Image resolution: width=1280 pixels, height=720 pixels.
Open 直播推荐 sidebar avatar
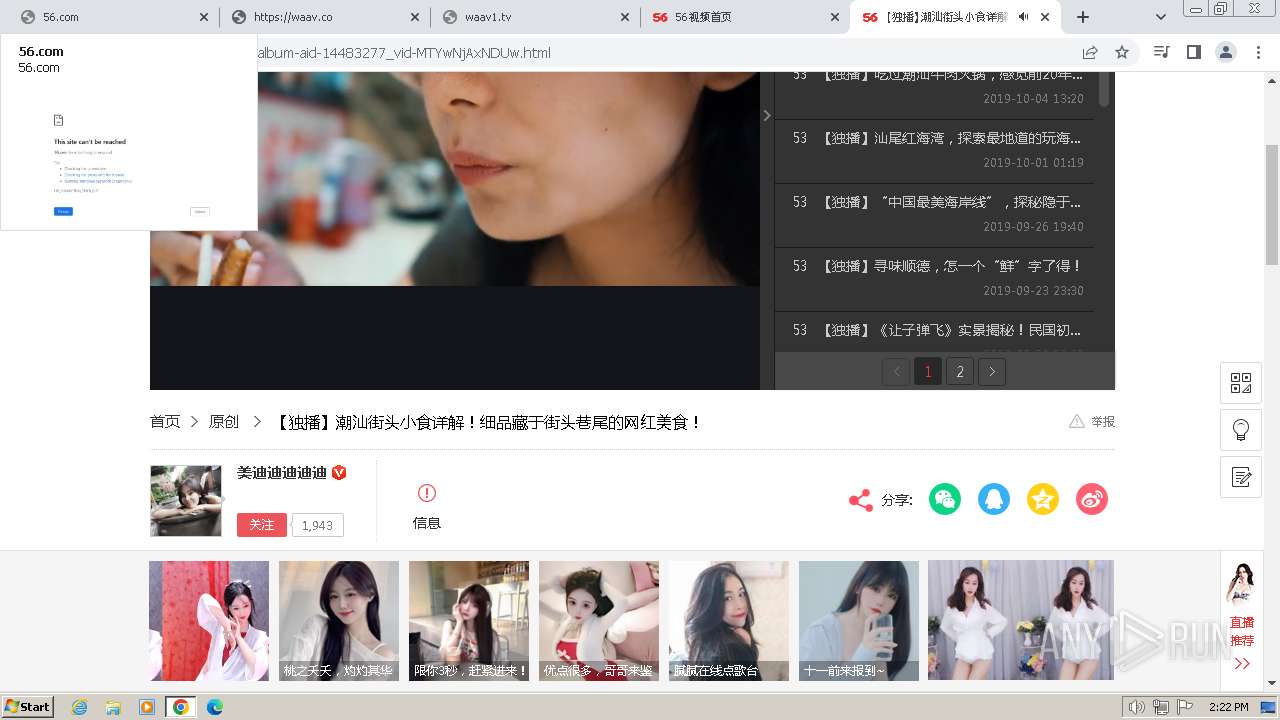pyautogui.click(x=1241, y=584)
